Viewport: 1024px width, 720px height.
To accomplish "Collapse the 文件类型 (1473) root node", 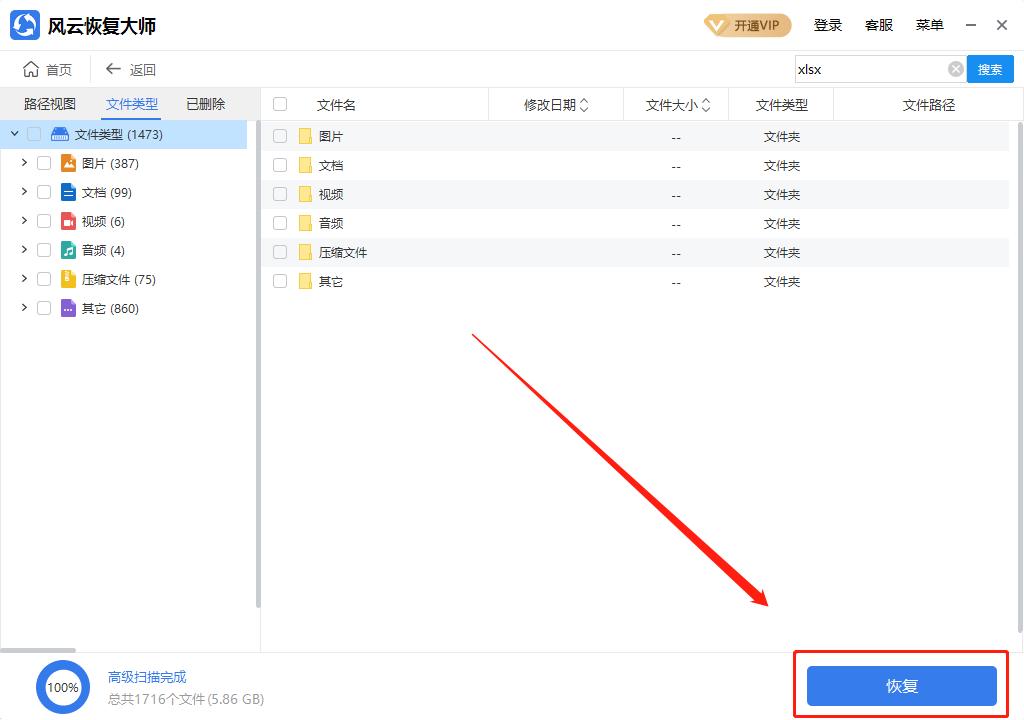I will (x=14, y=133).
